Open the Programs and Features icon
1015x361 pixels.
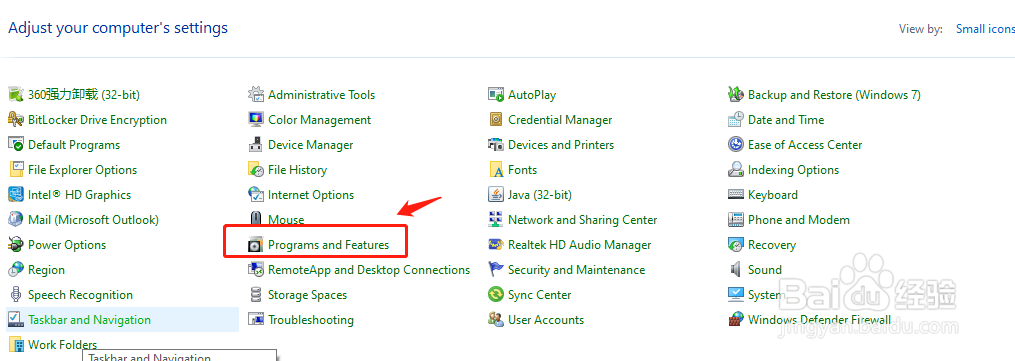click(x=256, y=245)
